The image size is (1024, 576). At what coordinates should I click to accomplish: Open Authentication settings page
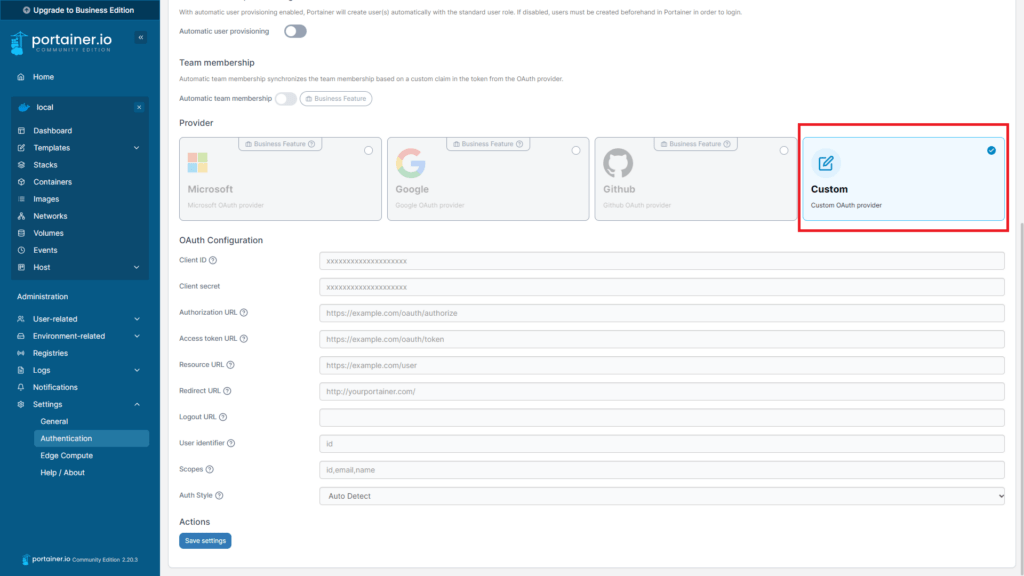(91, 438)
